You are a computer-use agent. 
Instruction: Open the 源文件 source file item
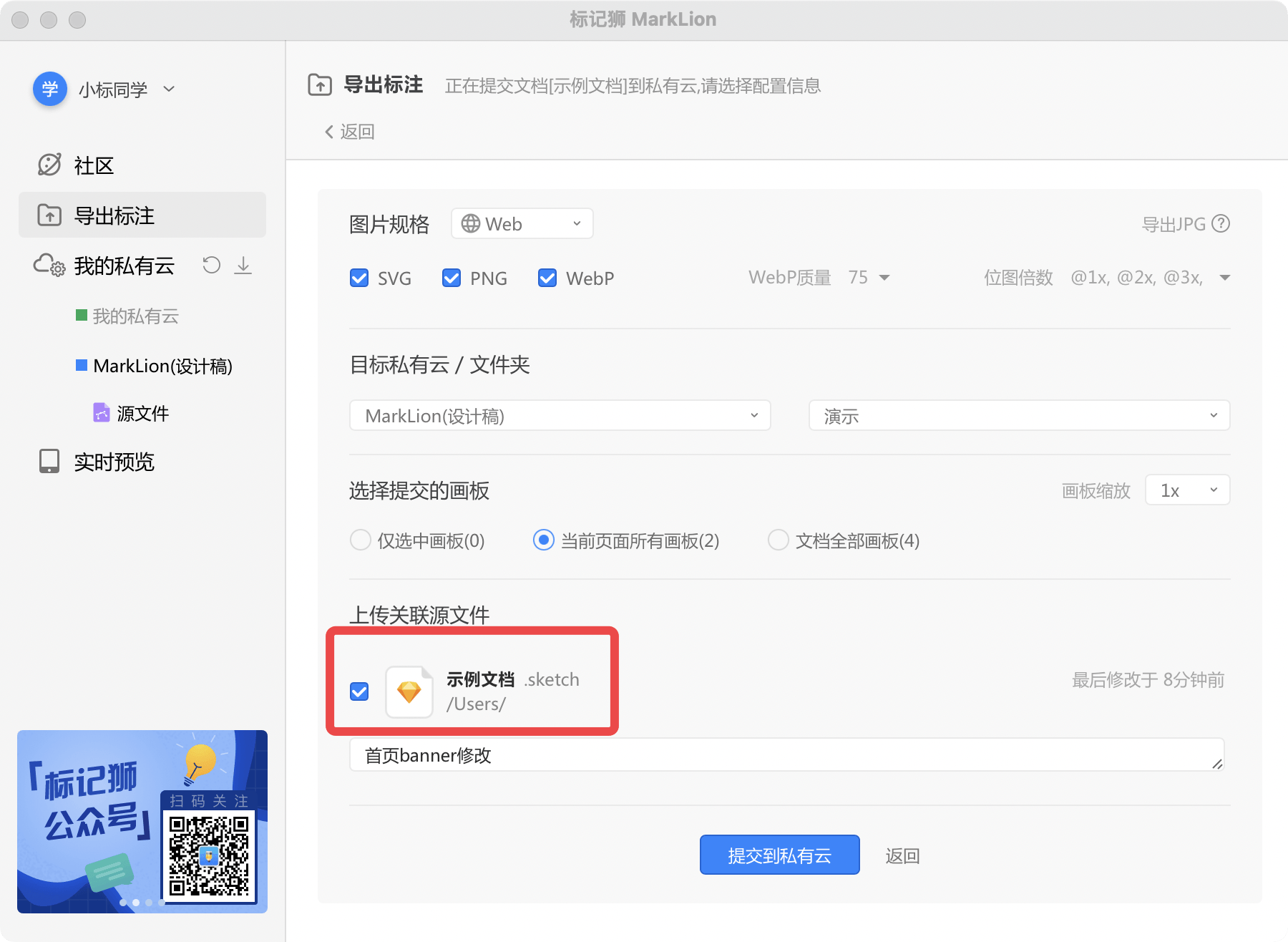click(142, 413)
